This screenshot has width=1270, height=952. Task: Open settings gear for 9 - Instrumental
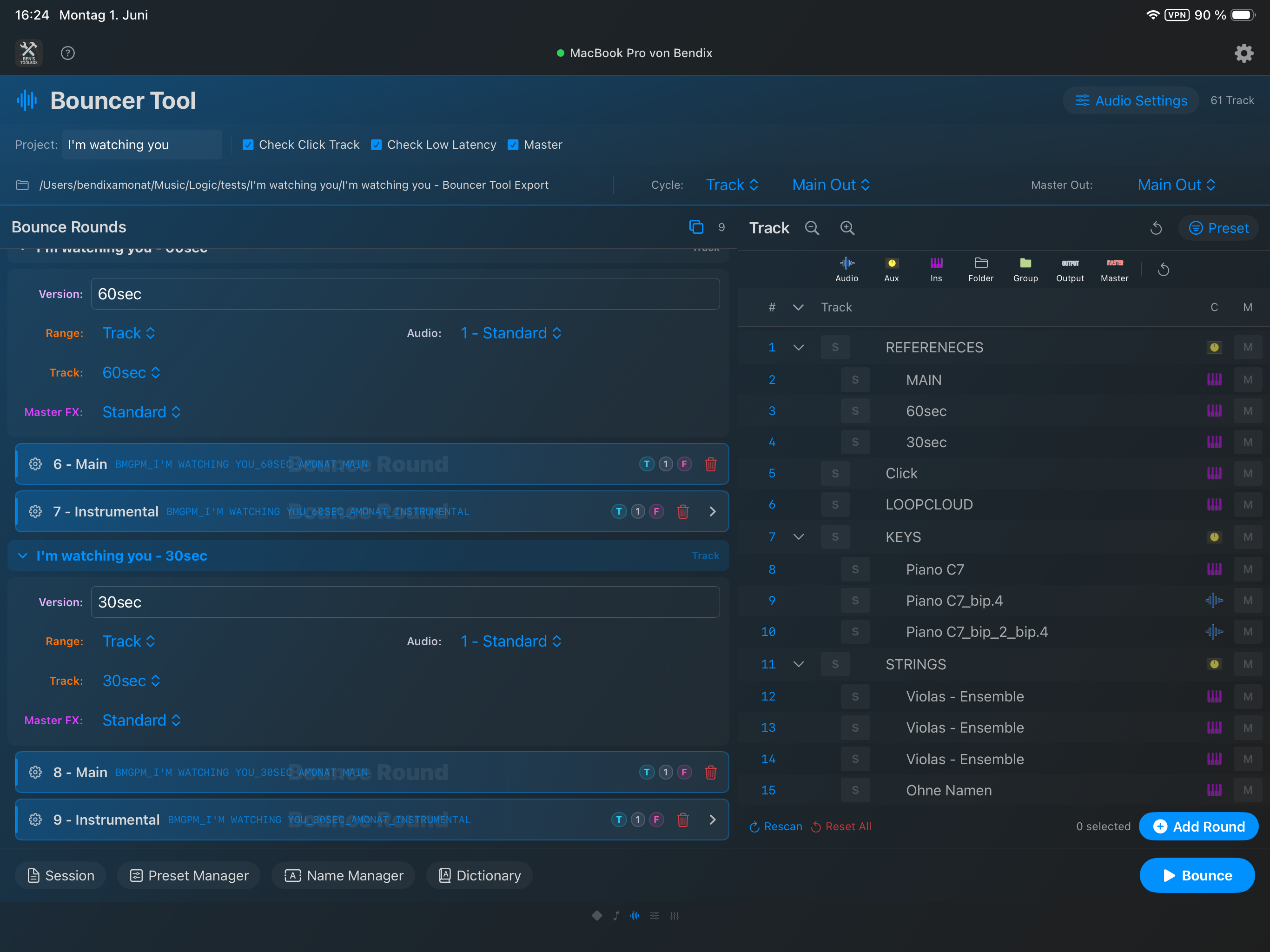click(x=36, y=820)
